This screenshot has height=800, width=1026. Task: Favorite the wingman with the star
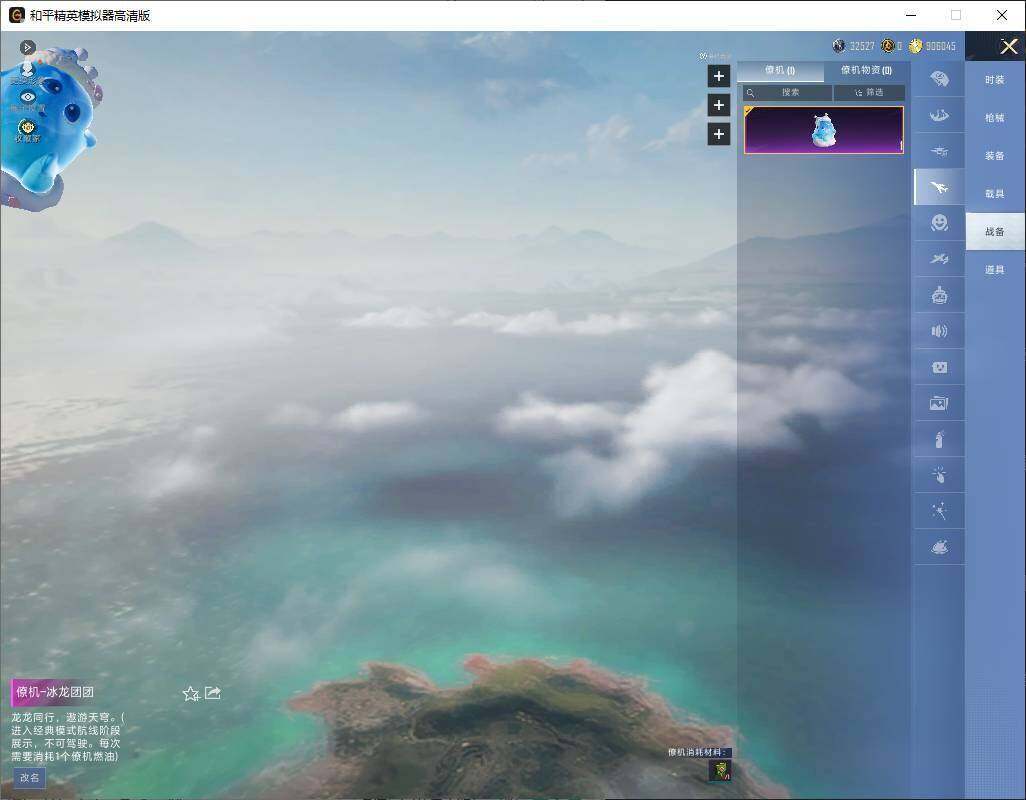click(190, 693)
